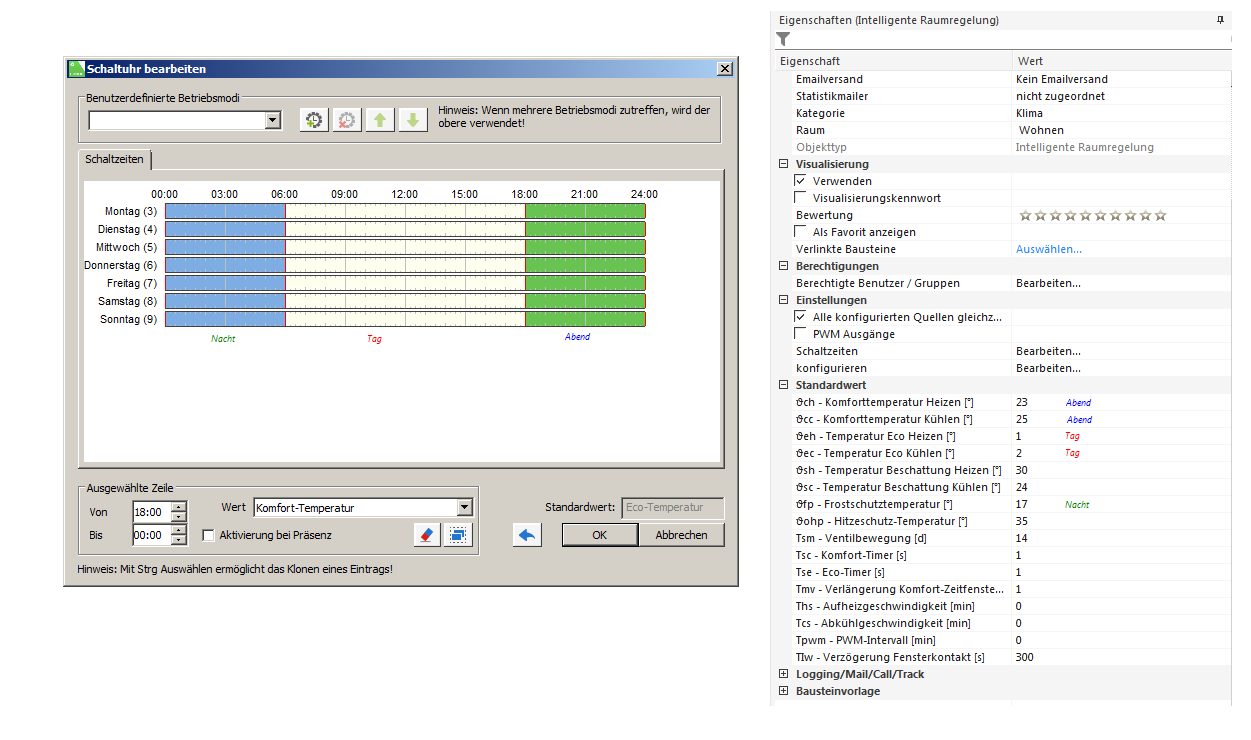Viewport: 1251px width, 740px height.
Task: Click the eraser icon for selected row
Action: coord(426,535)
